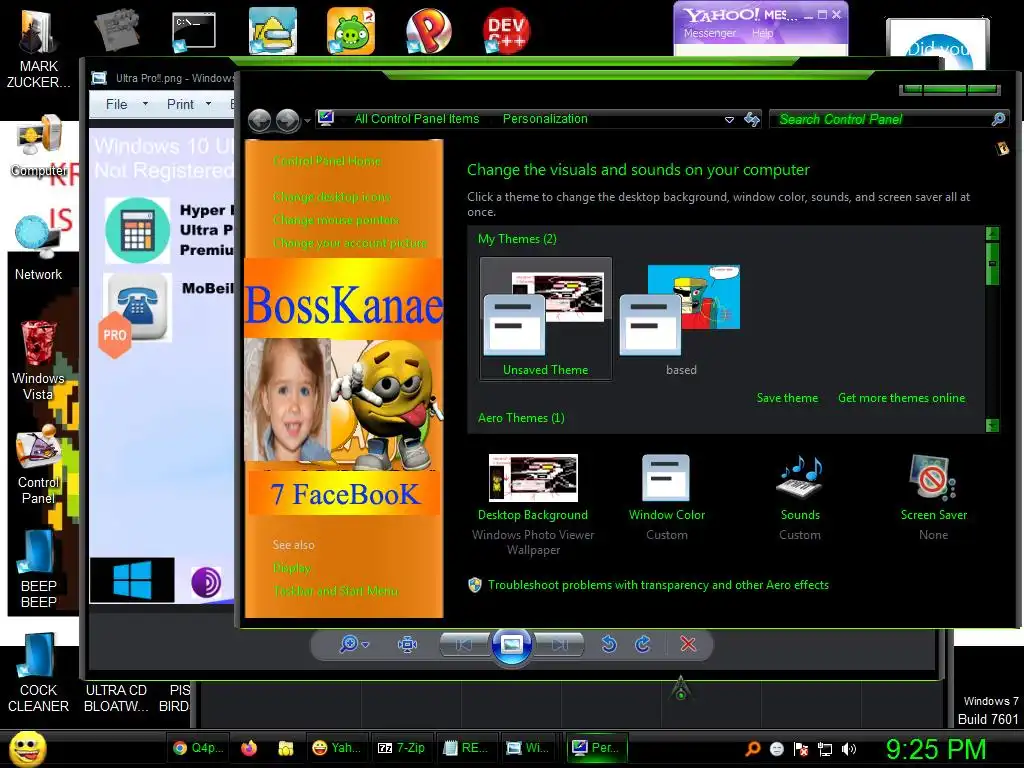Go to previous image in Photo Viewer
Screen dimensions: 1024x768
(465, 645)
